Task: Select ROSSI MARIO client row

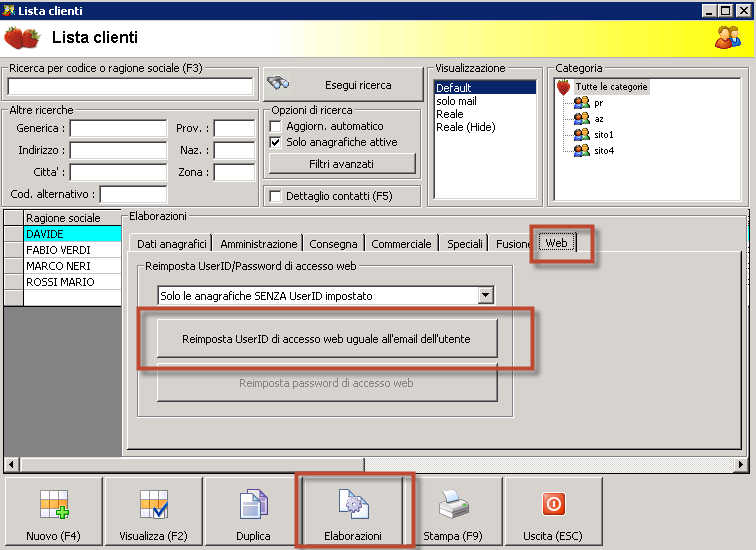Action: (x=72, y=282)
